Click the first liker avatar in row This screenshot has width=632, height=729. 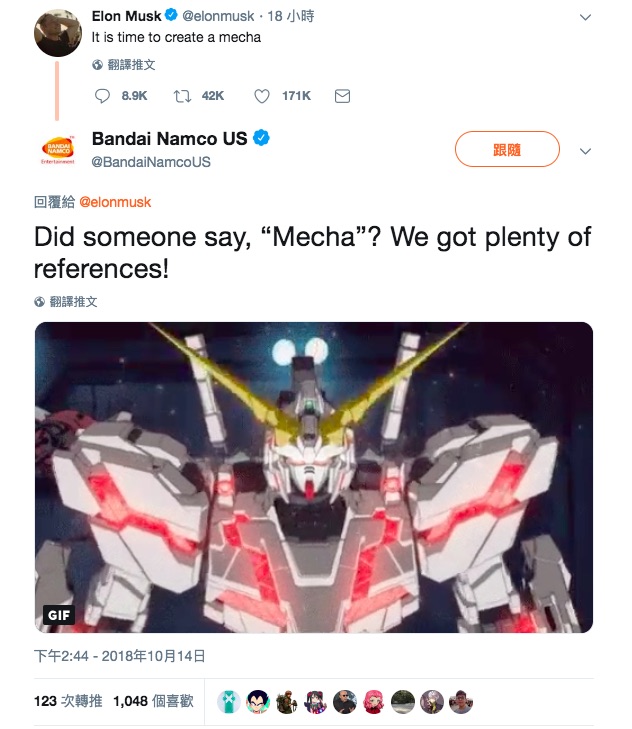(x=229, y=702)
